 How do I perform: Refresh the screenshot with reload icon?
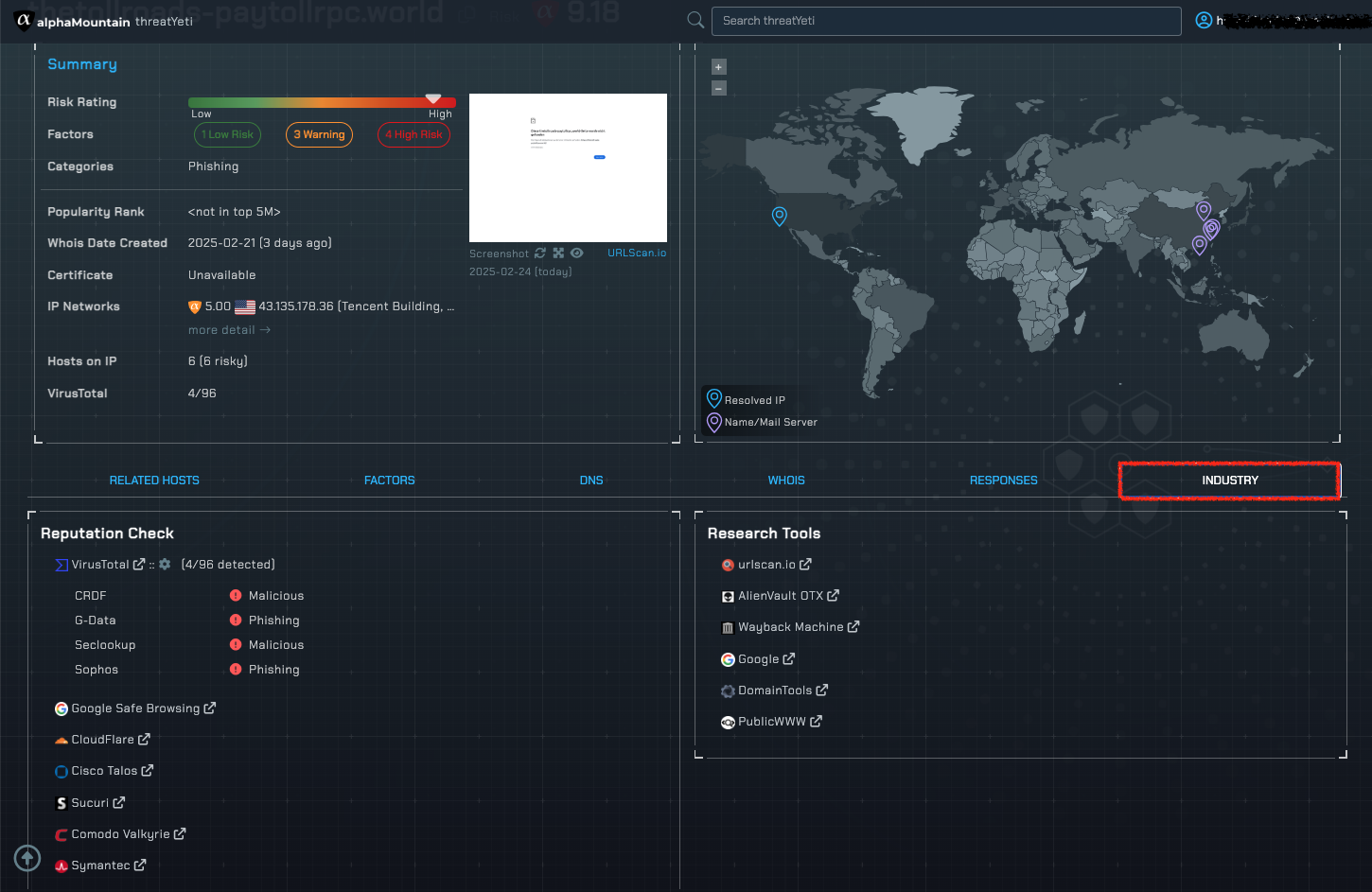coord(540,254)
